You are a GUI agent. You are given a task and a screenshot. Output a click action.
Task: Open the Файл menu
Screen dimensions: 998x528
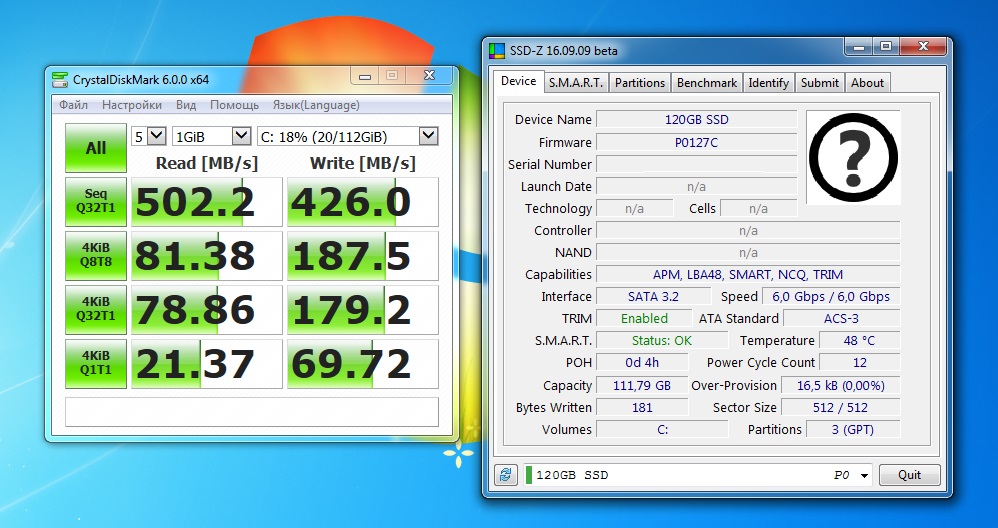tap(73, 105)
